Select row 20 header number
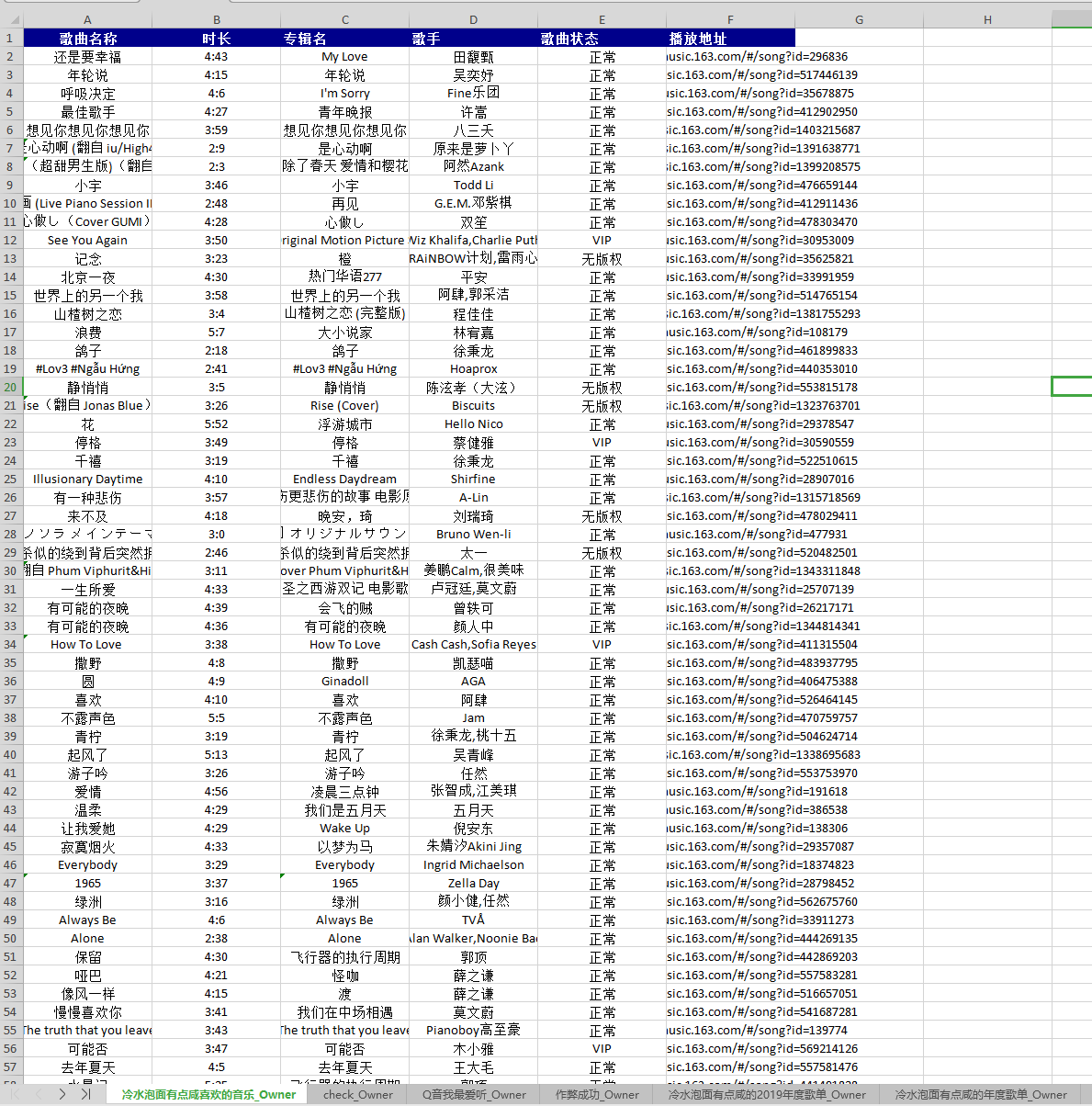 11,387
